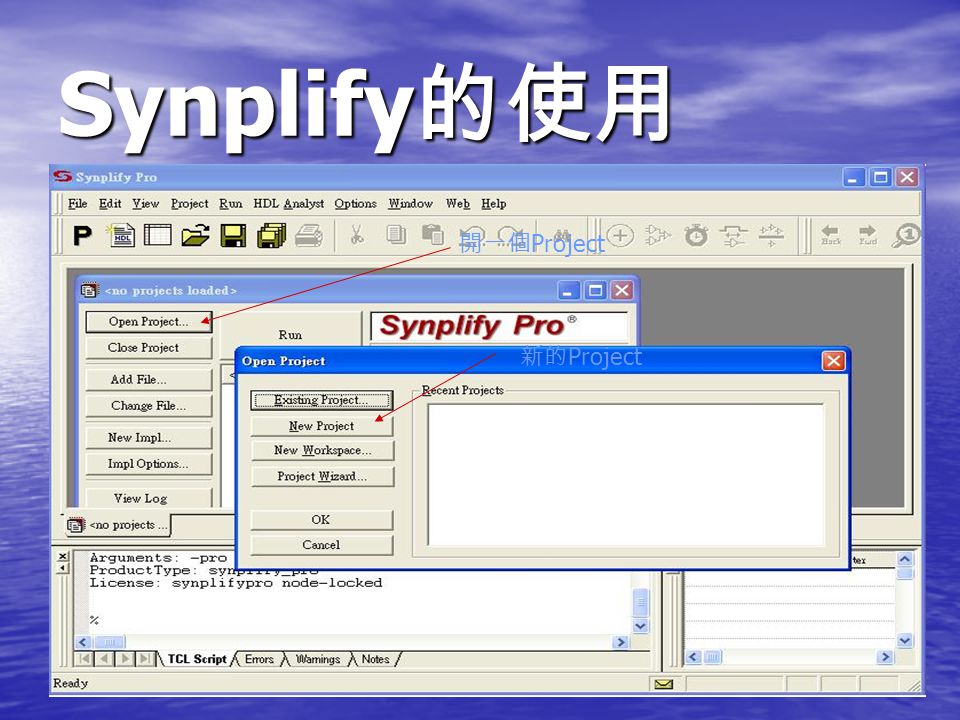Click inside the Recent Projects list box
The image size is (960, 720).
tap(625, 474)
